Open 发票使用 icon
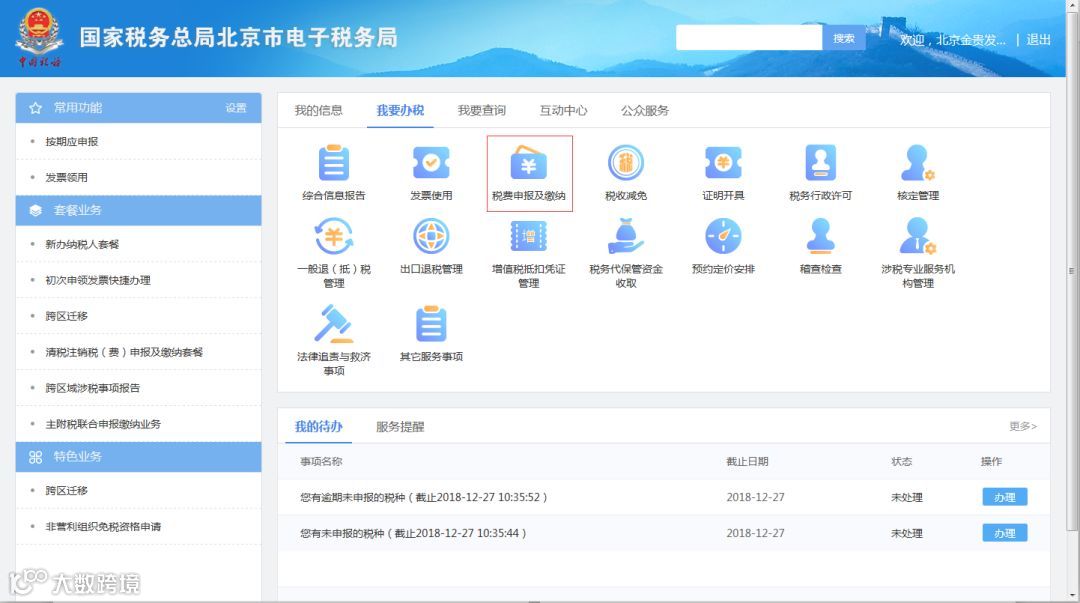Viewport: 1080px width, 603px height. tap(431, 163)
